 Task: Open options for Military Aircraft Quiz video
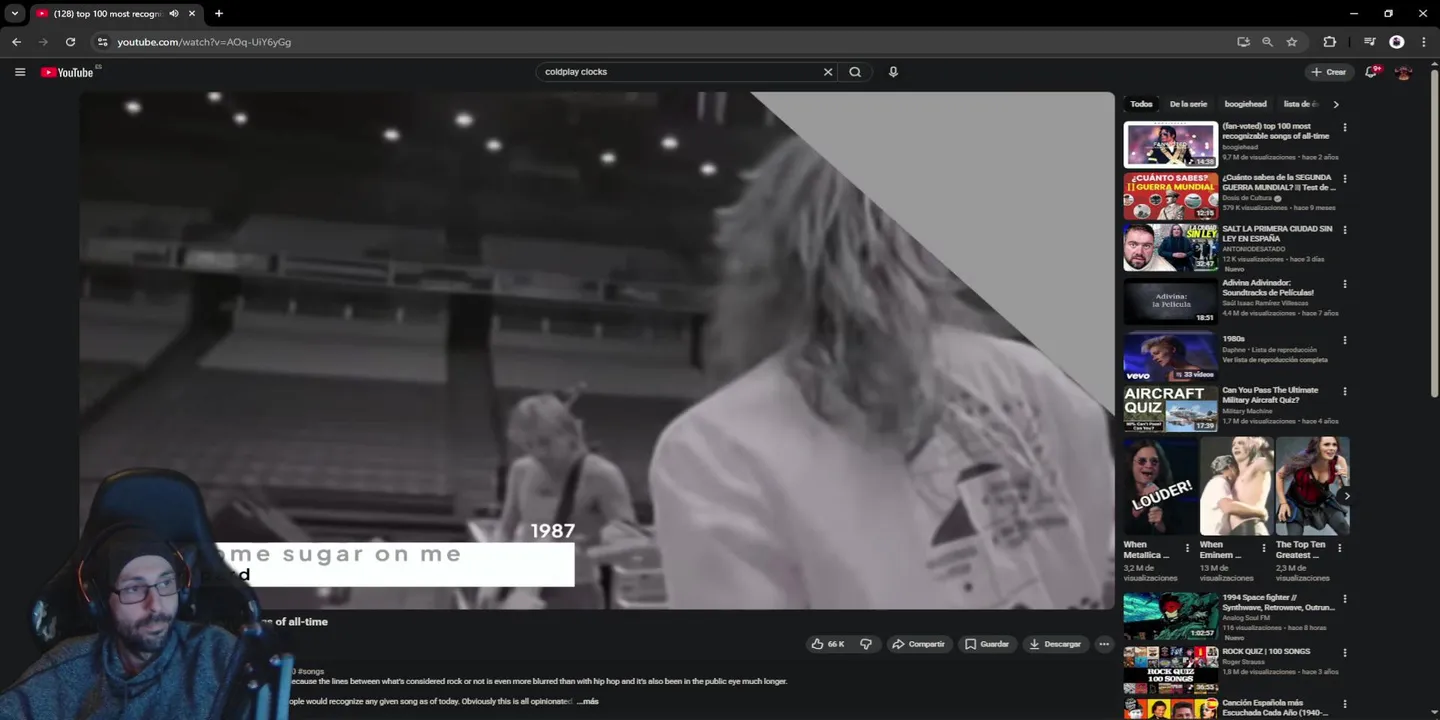coord(1345,392)
